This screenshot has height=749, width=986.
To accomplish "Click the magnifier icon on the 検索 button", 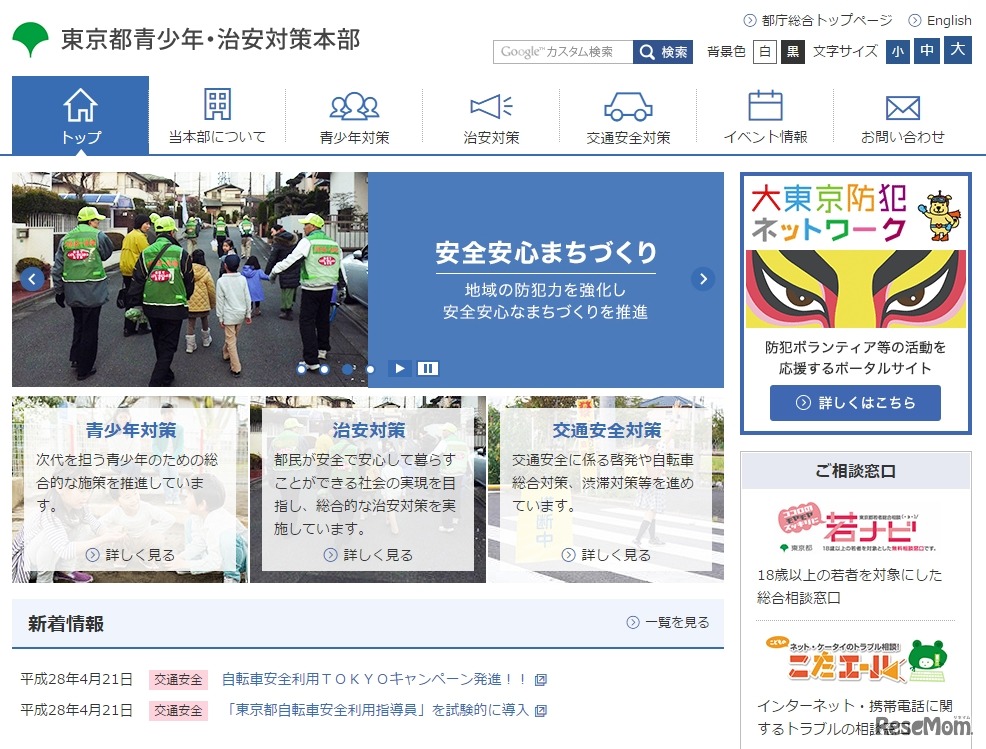I will 646,51.
